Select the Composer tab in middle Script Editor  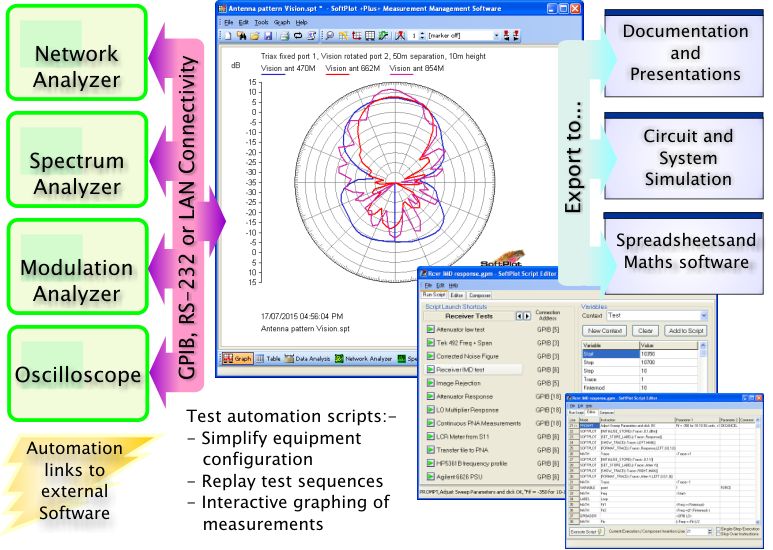point(479,295)
